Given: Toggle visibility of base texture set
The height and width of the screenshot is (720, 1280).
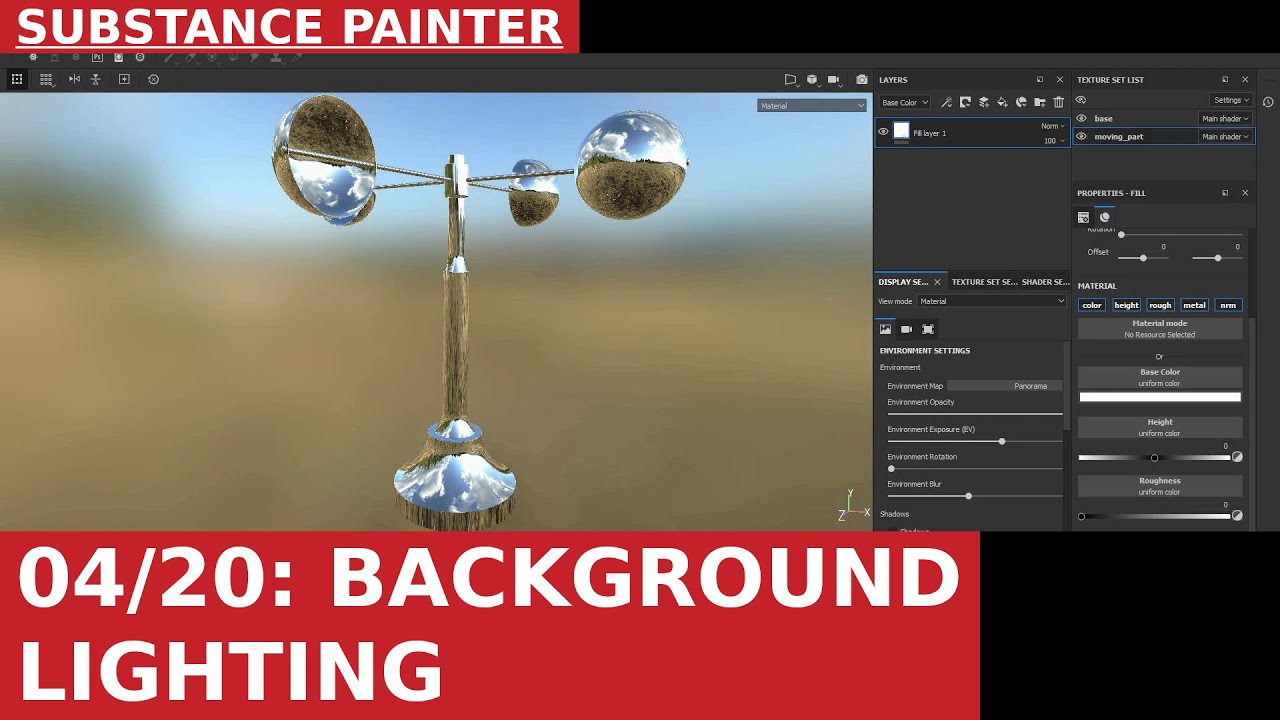Looking at the screenshot, I should tap(1081, 118).
